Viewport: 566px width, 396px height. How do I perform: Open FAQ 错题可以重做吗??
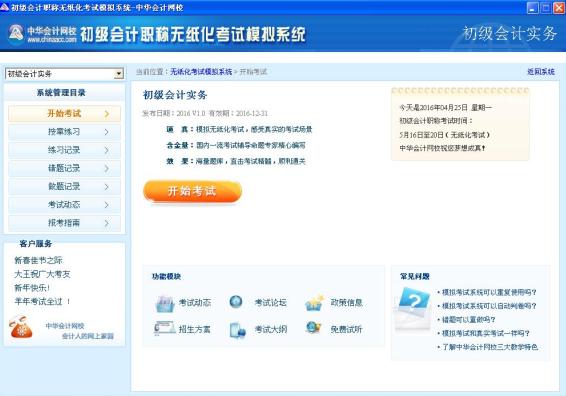point(469,320)
